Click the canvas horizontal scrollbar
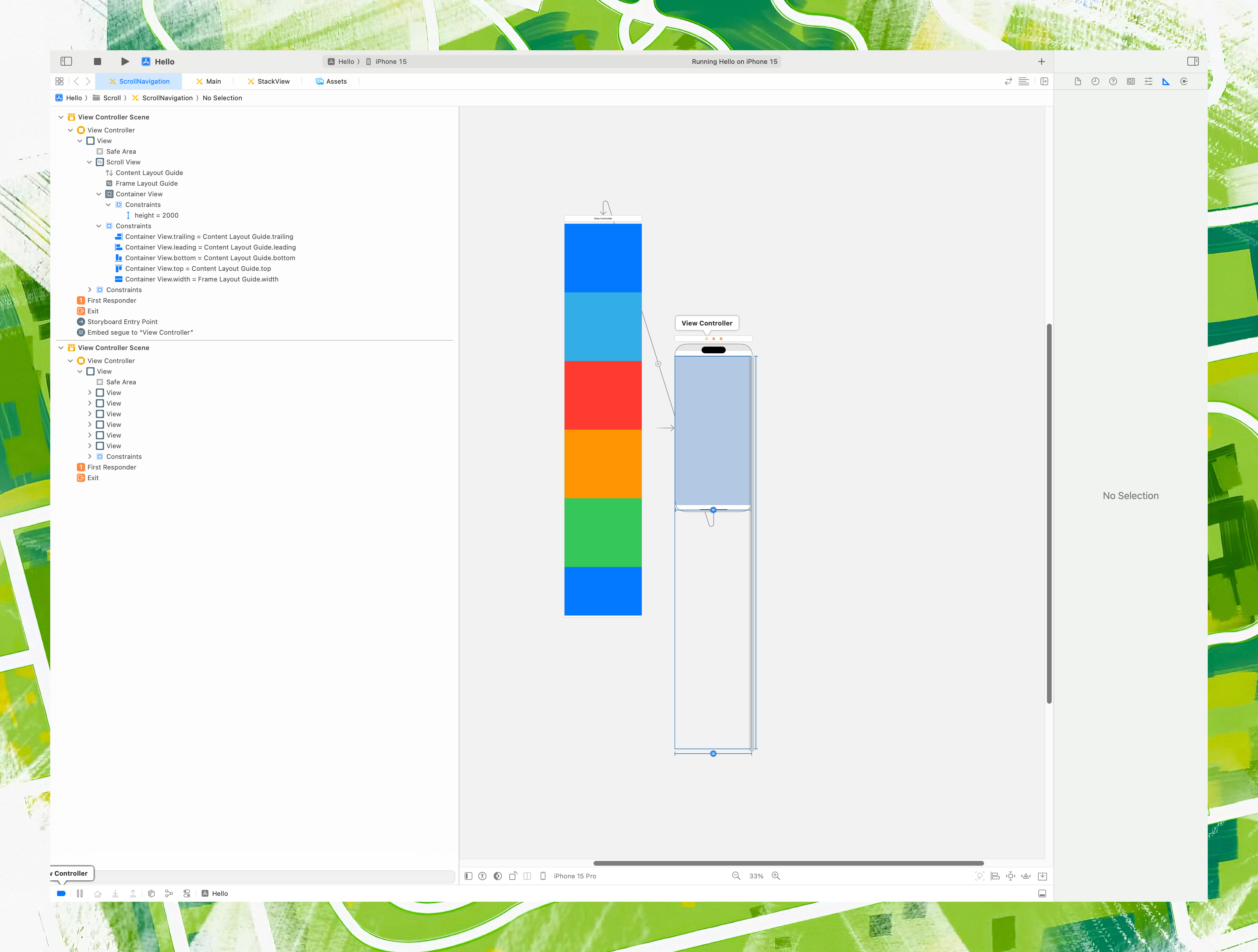This screenshot has width=1258, height=952. 788,863
